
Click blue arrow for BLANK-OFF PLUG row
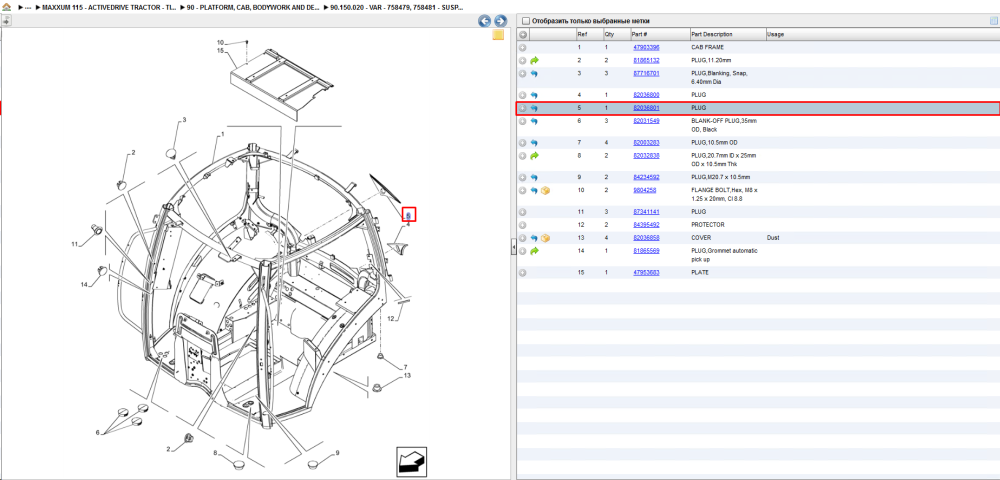pos(534,121)
